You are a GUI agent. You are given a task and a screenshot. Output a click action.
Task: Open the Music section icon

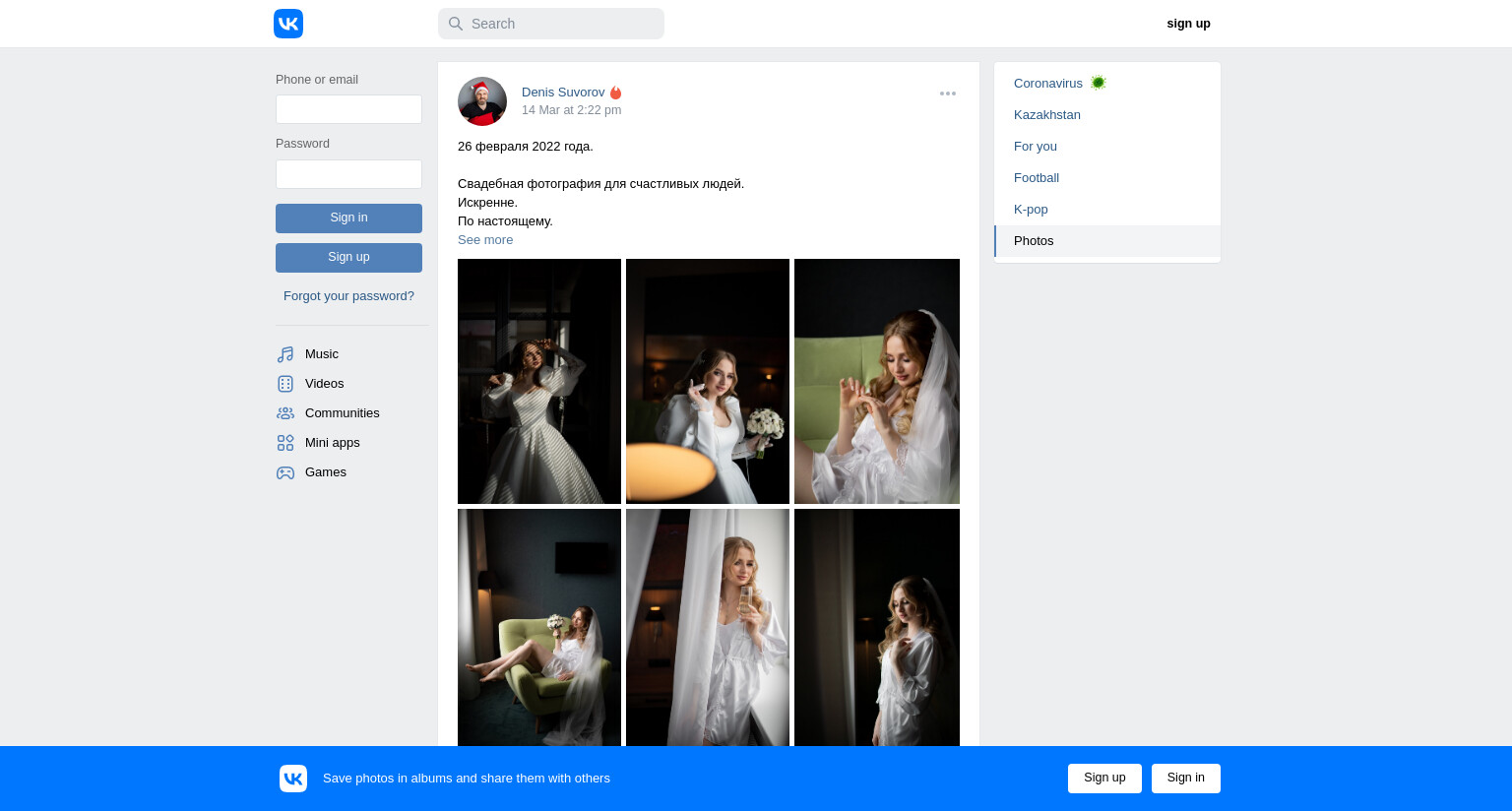pos(285,354)
